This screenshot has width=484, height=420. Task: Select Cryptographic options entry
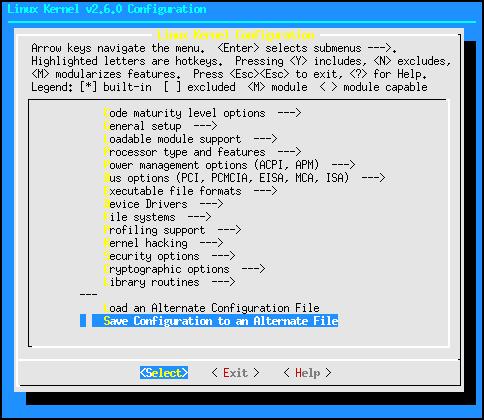pyautogui.click(x=184, y=269)
